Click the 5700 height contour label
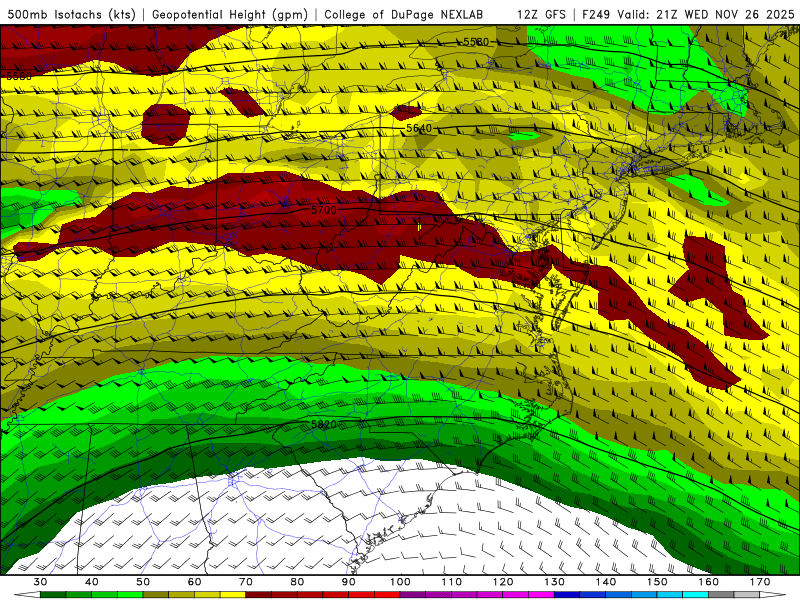The height and width of the screenshot is (600, 800). [324, 210]
